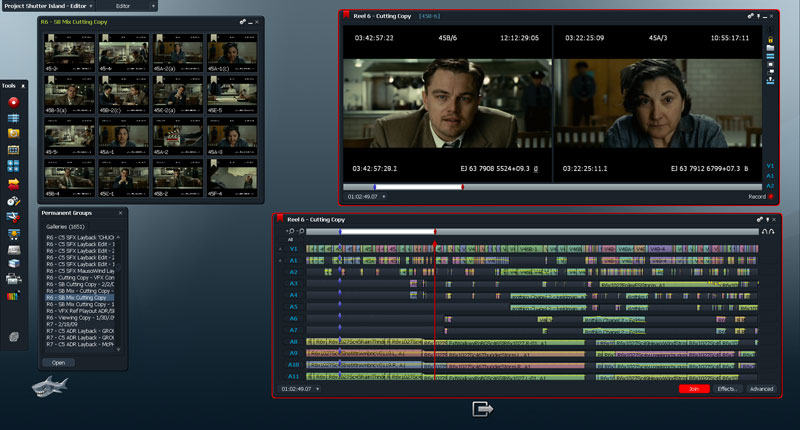Click the exit project door icon

(x=484, y=409)
